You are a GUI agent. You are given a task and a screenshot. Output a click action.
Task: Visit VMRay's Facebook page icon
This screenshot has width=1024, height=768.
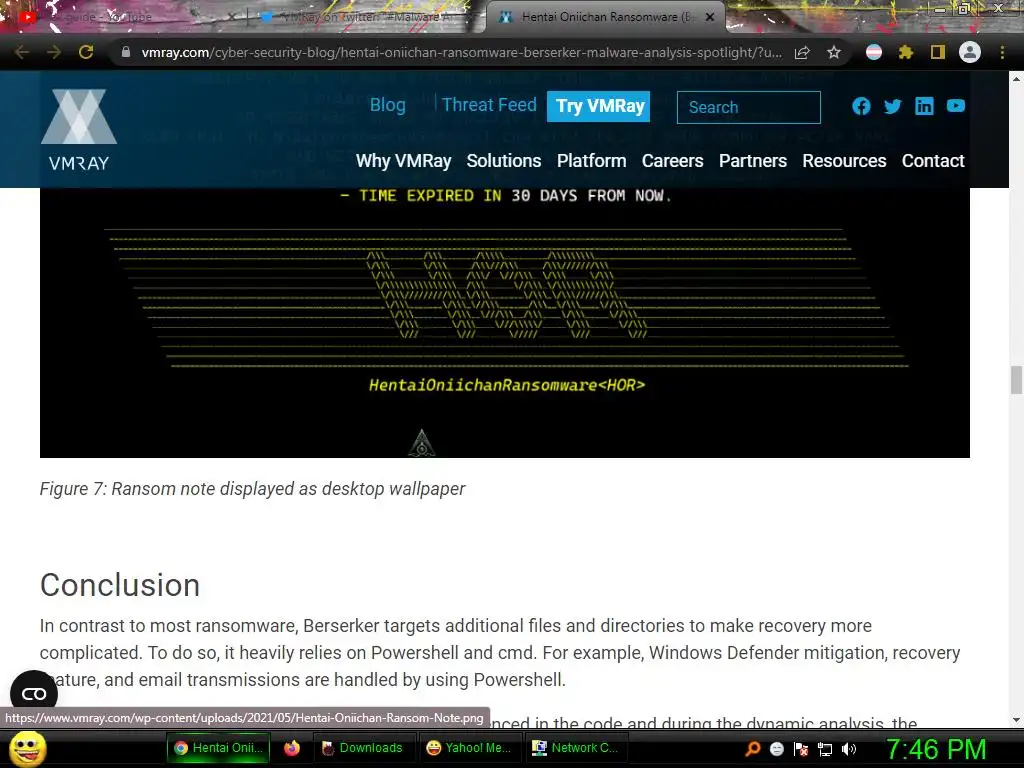[861, 106]
